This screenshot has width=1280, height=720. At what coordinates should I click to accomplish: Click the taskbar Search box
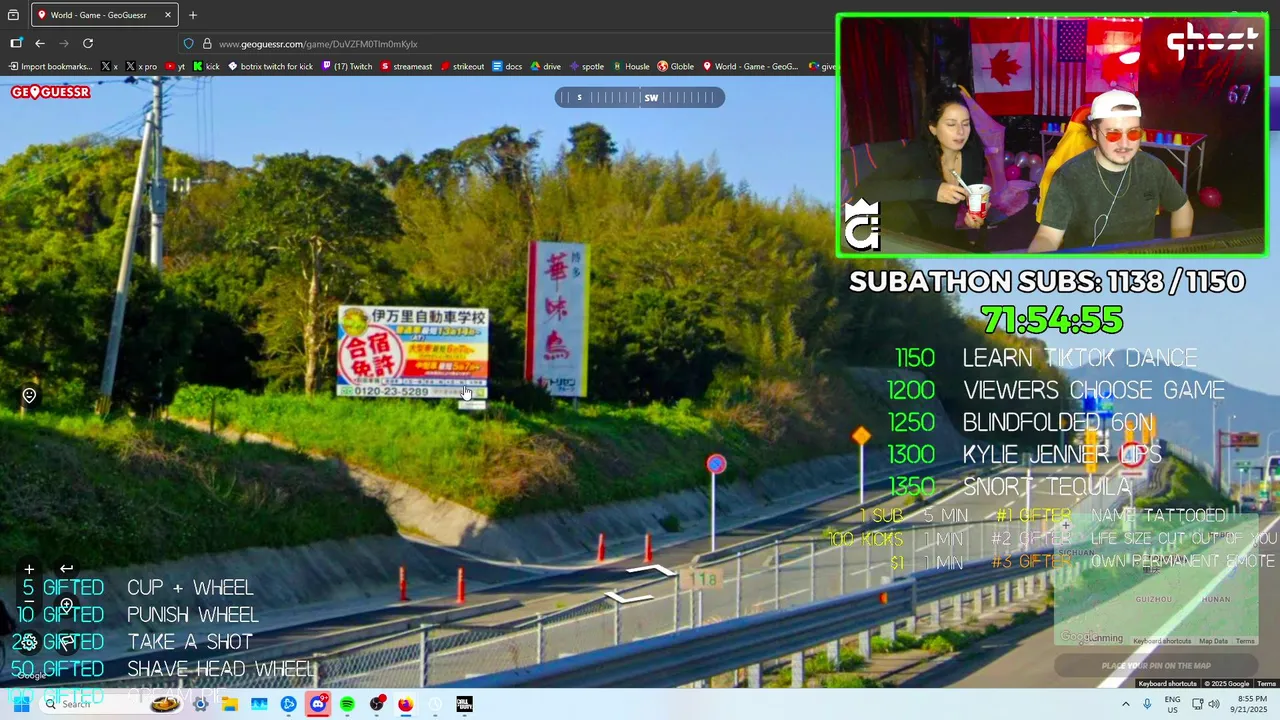112,704
